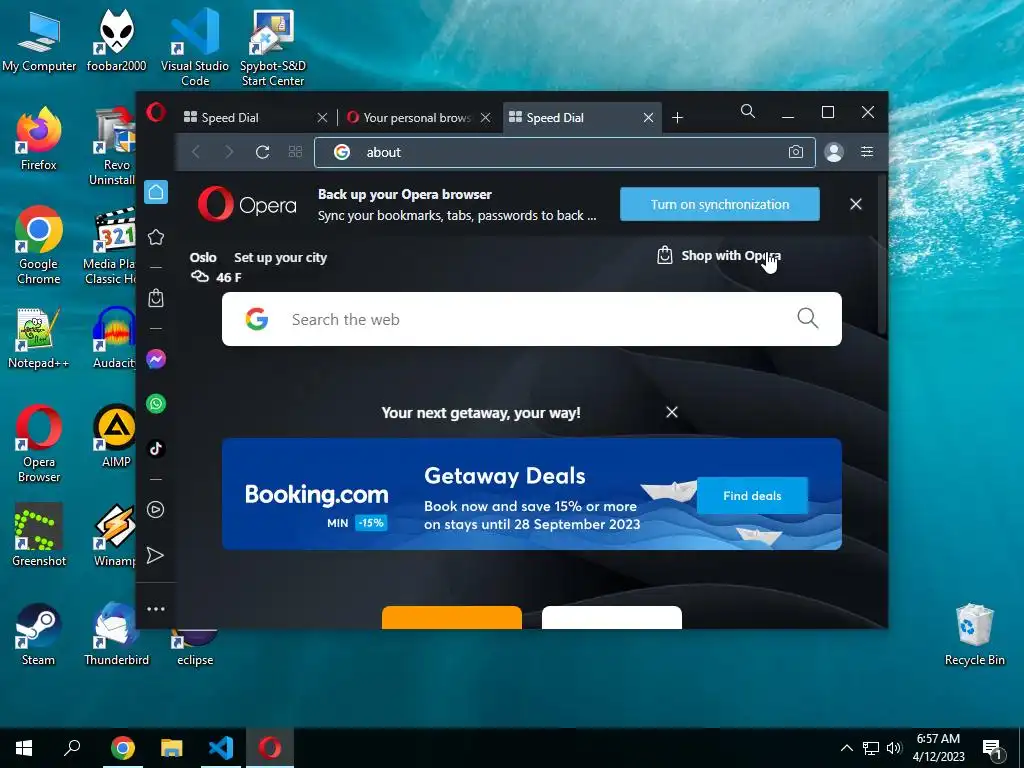Open taskbar search magnifier
This screenshot has width=1024, height=768.
[x=72, y=748]
